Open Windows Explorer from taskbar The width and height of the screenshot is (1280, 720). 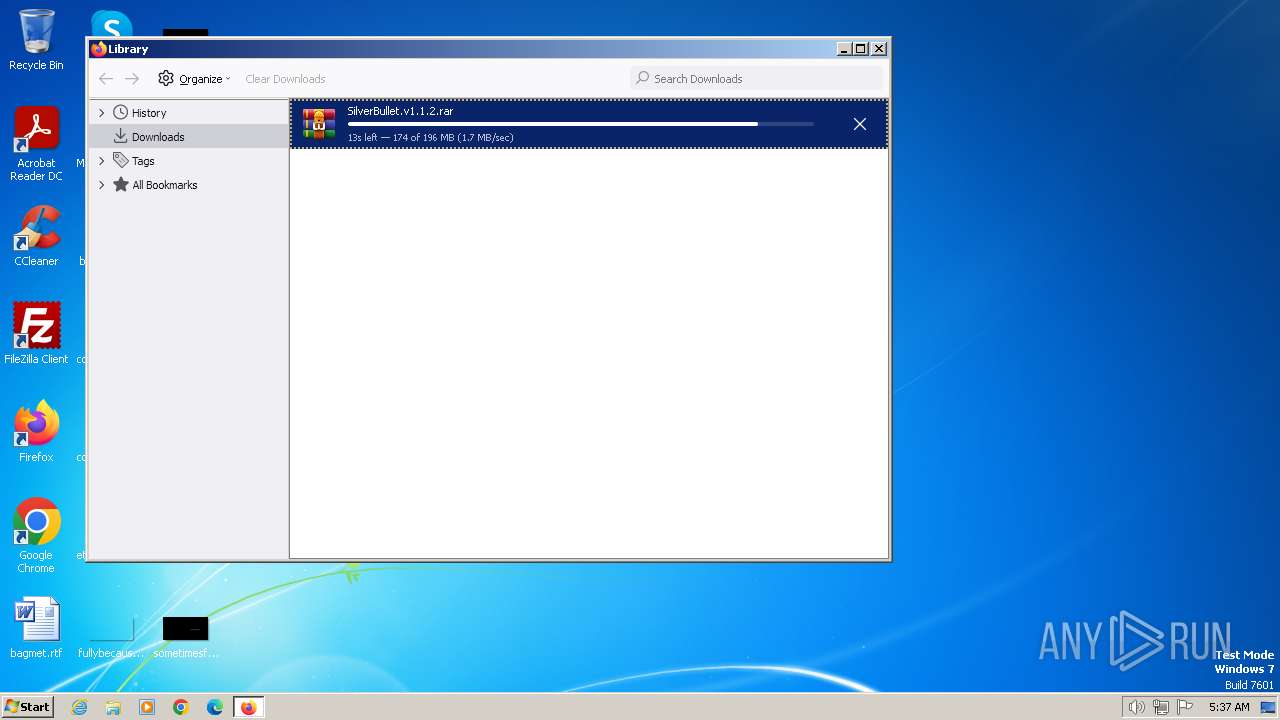coord(113,707)
